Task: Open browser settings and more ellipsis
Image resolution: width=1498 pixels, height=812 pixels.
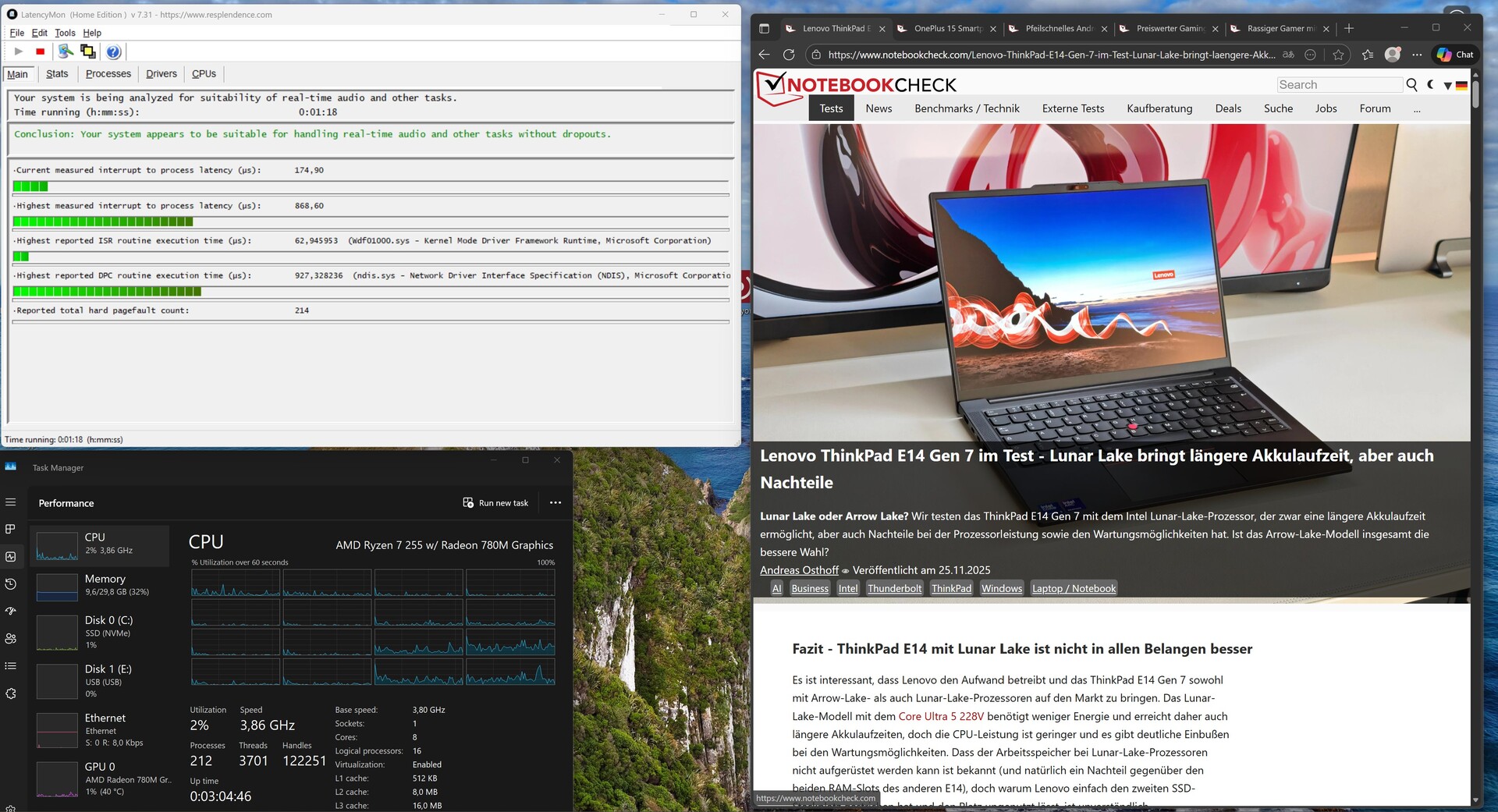Action: [1417, 55]
